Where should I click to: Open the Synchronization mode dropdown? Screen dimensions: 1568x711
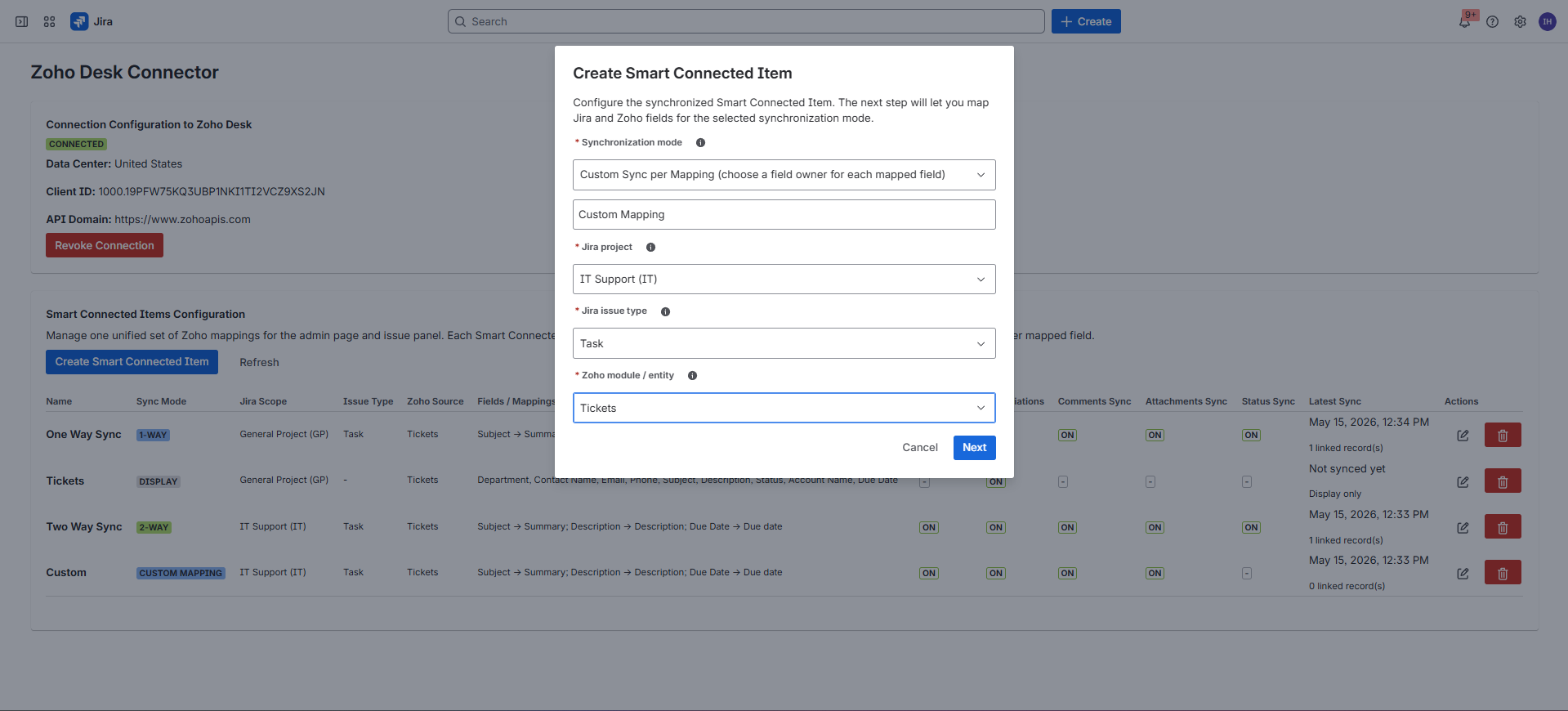click(784, 175)
